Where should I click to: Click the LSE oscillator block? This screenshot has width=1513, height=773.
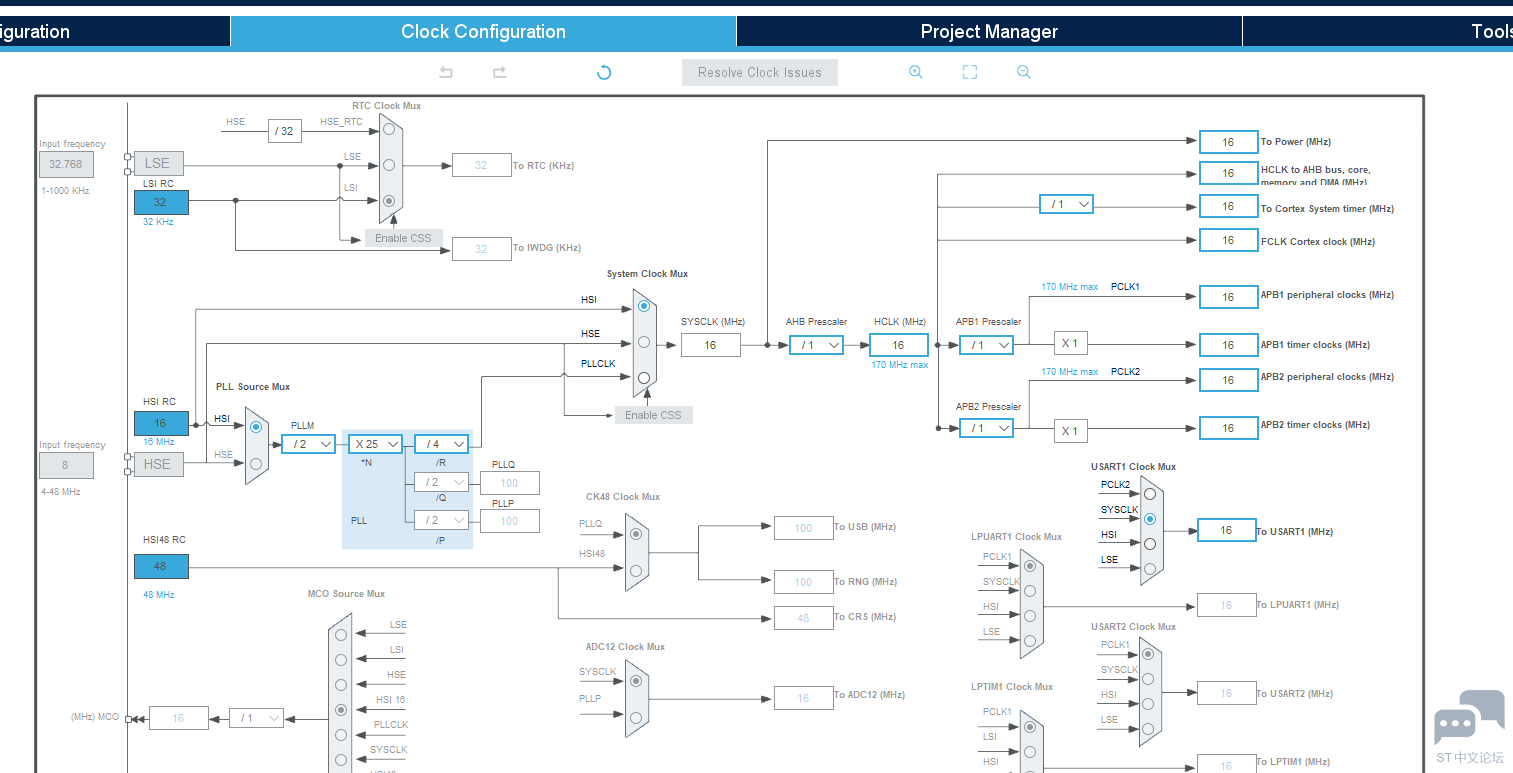pos(158,163)
